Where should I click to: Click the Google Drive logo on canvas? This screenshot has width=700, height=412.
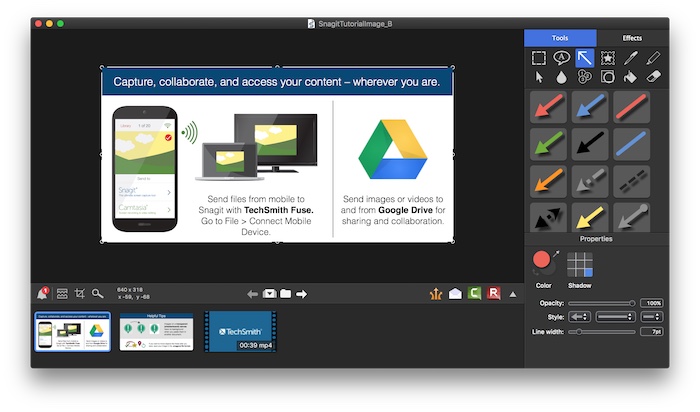[x=393, y=149]
